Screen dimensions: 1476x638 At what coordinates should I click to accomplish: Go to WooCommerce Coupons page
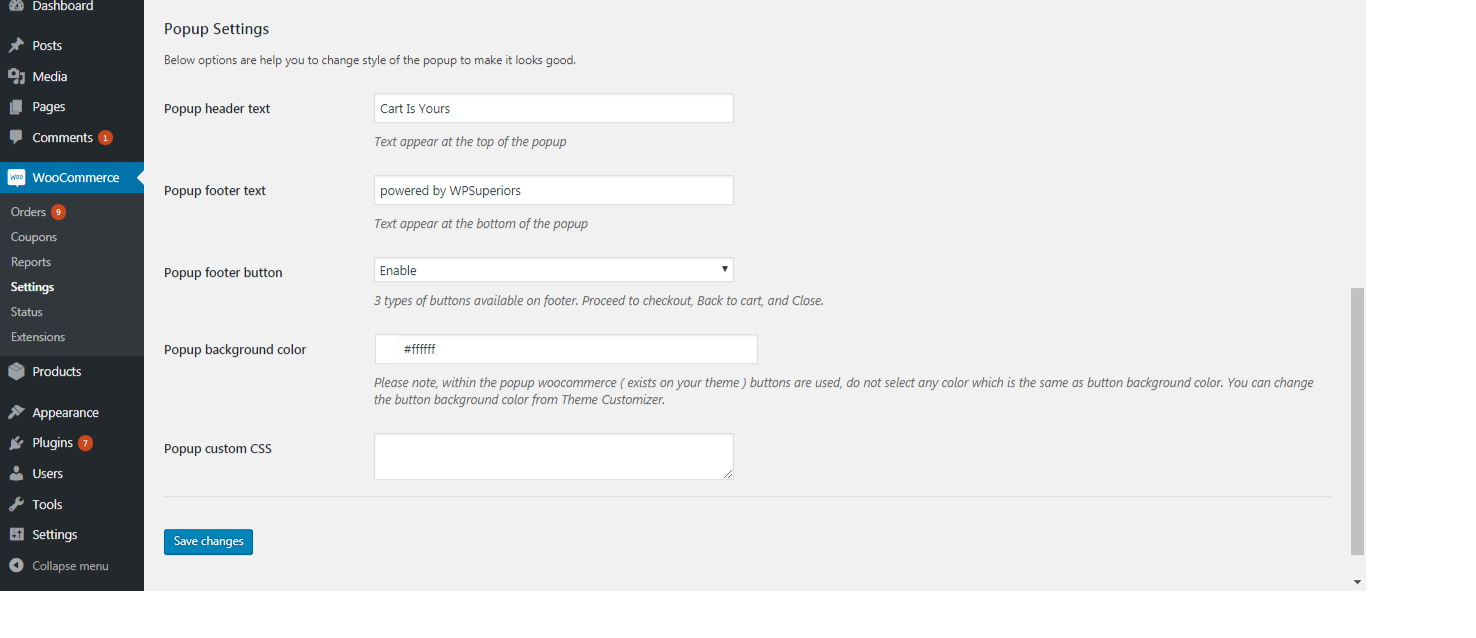[x=34, y=237]
